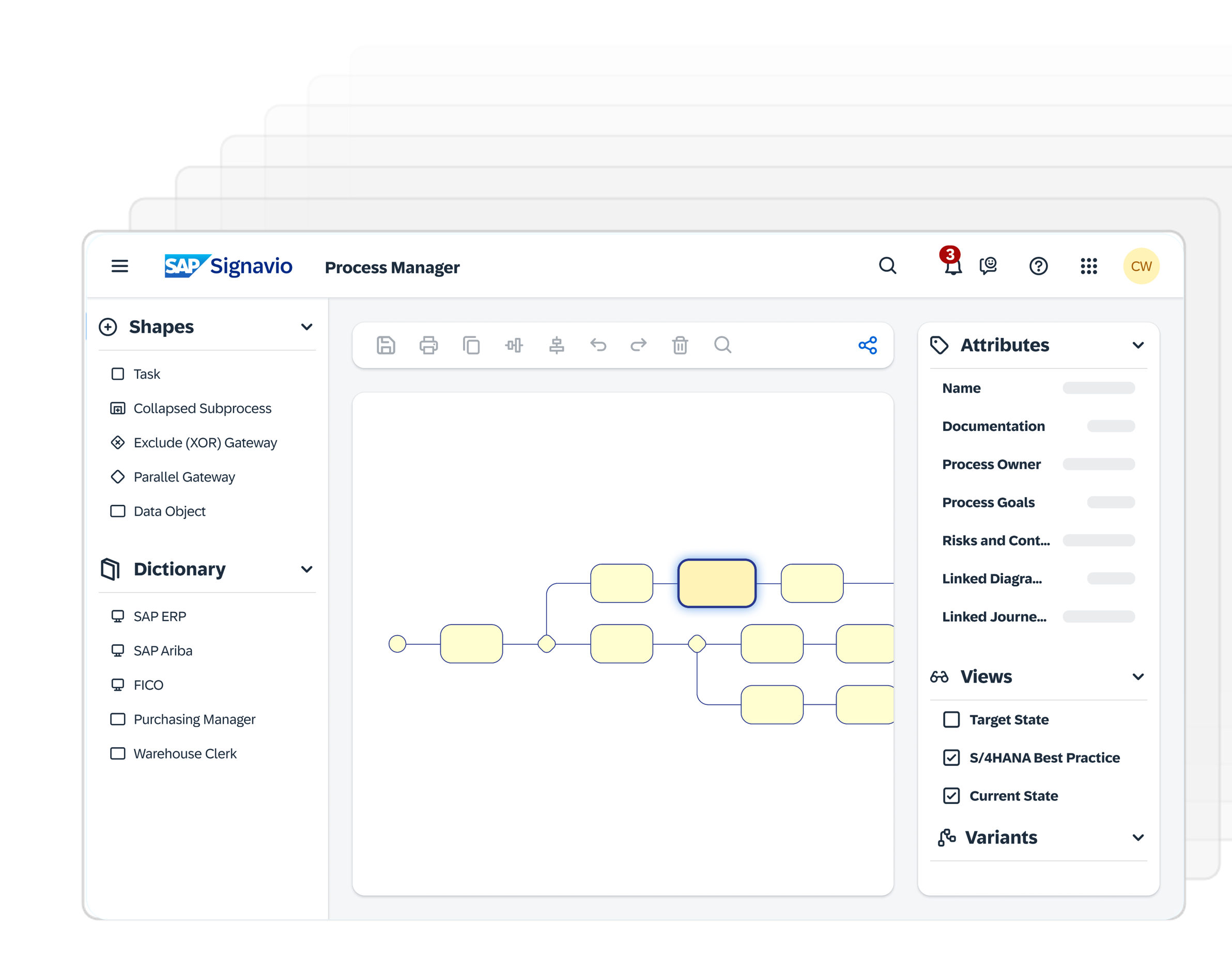The image size is (1232, 974).
Task: Open notifications bell with badge 3
Action: pos(952,265)
